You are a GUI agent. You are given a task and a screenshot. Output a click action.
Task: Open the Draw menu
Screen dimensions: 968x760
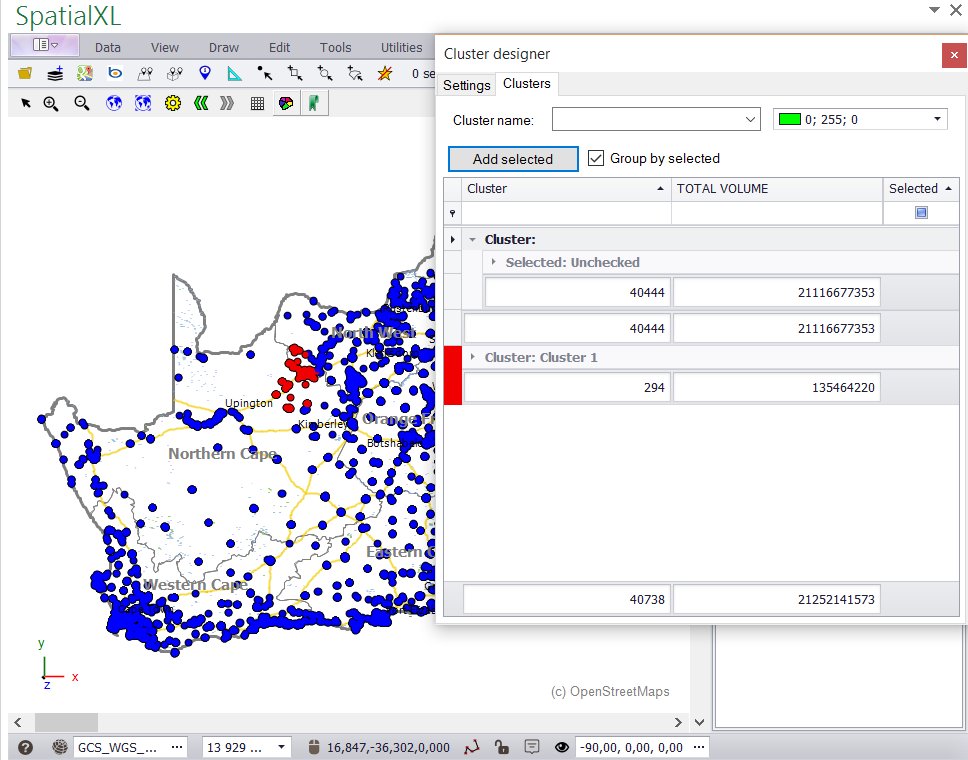click(224, 47)
